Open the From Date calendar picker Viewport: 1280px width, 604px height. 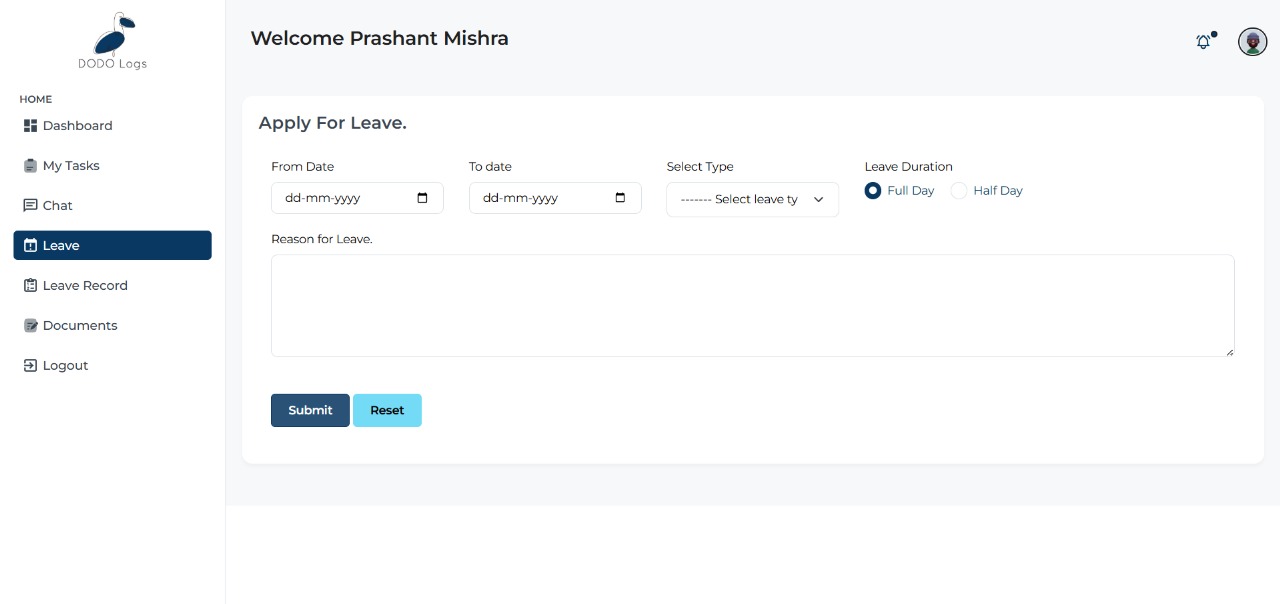pyautogui.click(x=424, y=197)
